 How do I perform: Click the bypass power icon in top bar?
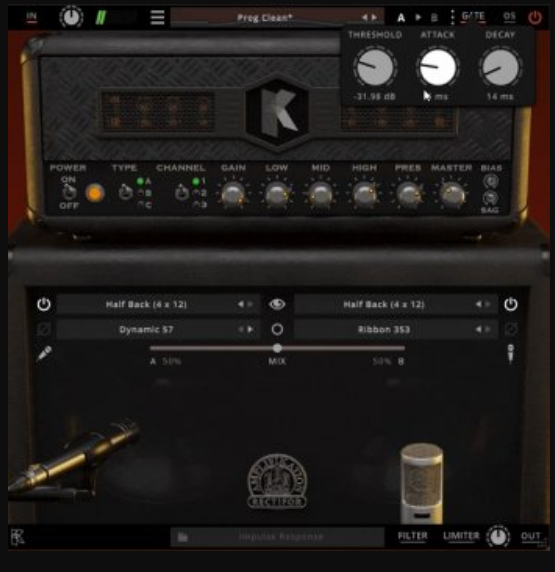point(535,18)
